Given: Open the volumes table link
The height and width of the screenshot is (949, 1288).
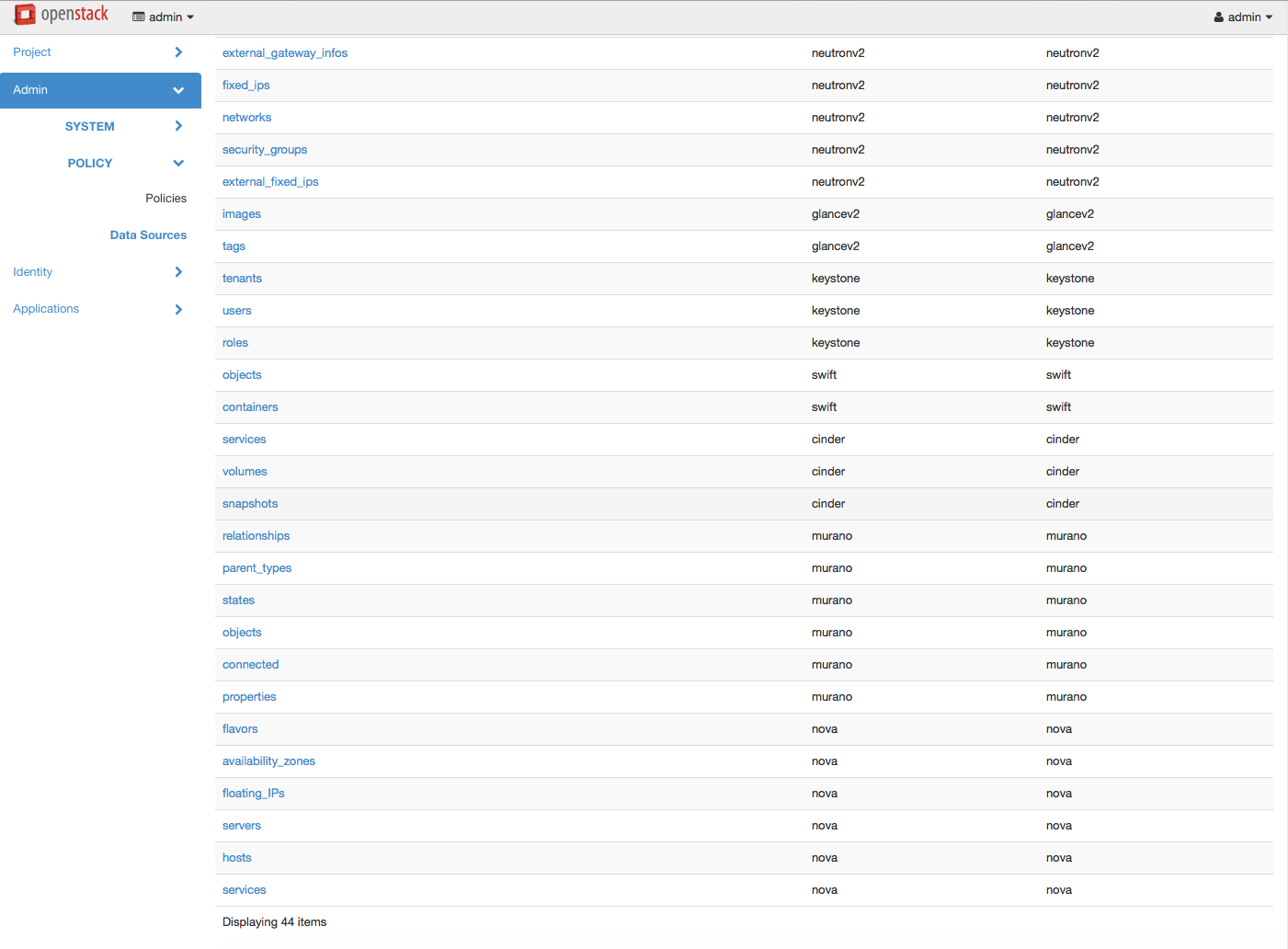Looking at the screenshot, I should [245, 472].
